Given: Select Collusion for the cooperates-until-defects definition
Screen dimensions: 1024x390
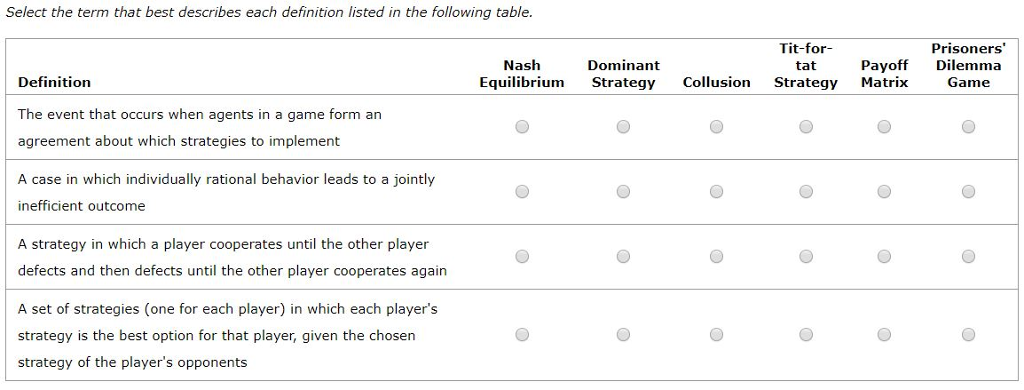Looking at the screenshot, I should coord(716,257).
